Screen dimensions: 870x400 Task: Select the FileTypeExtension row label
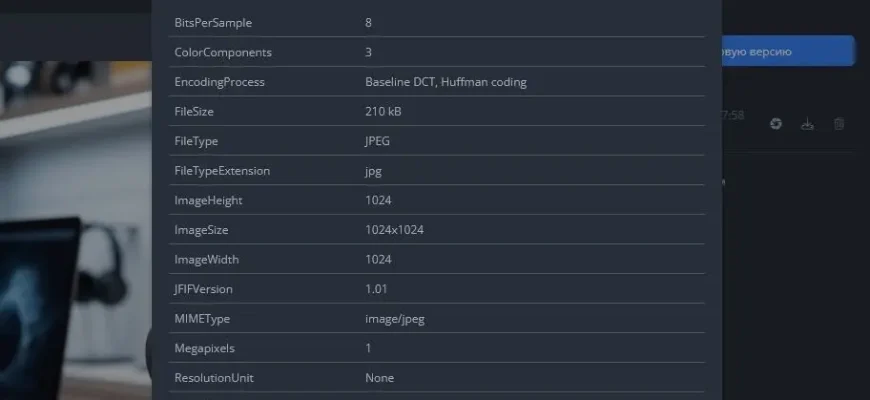pos(222,171)
